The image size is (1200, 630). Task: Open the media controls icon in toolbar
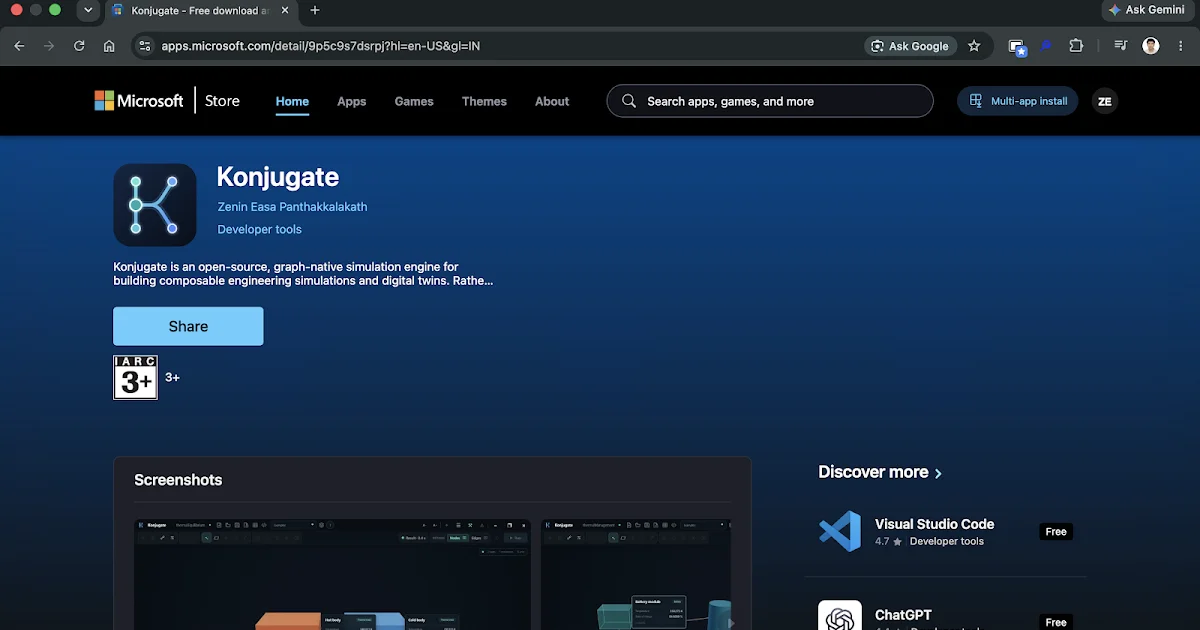coord(1120,46)
